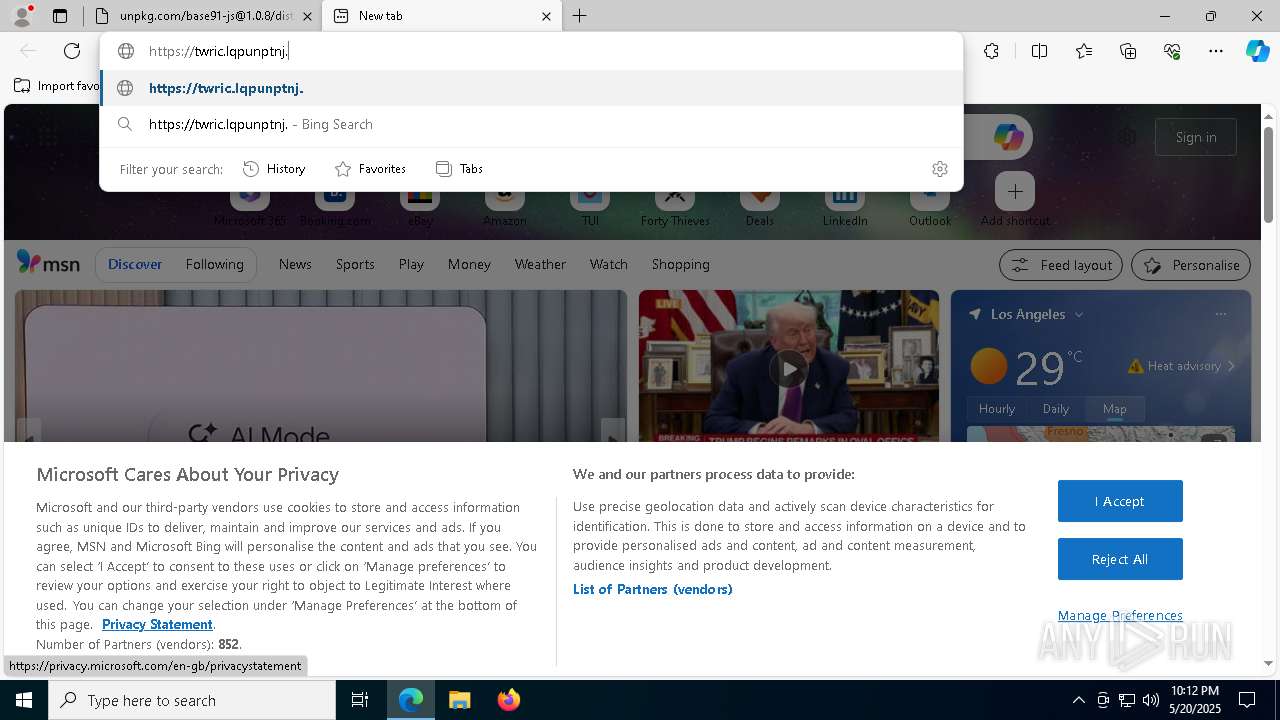Image resolution: width=1280 pixels, height=720 pixels.
Task: Close the unpkg.com tab
Action: (307, 16)
